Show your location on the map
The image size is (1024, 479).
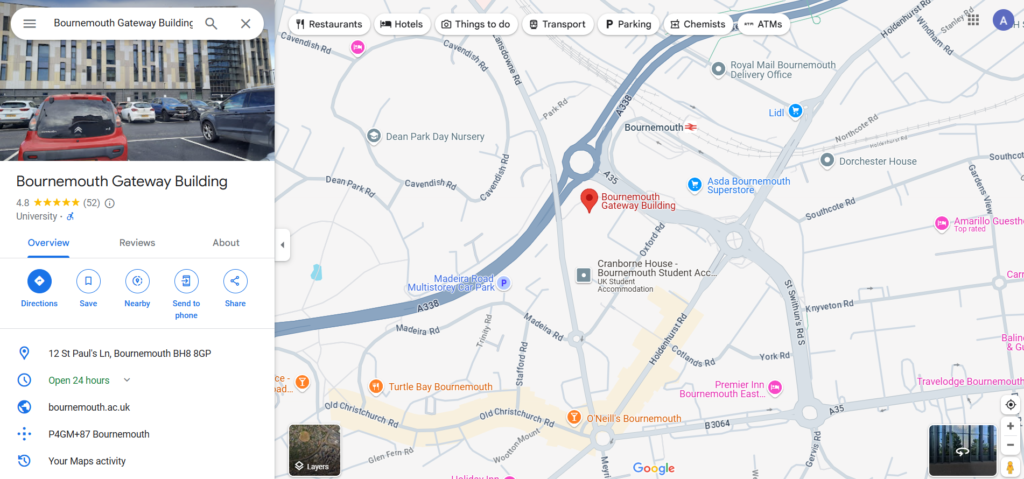click(x=1010, y=405)
